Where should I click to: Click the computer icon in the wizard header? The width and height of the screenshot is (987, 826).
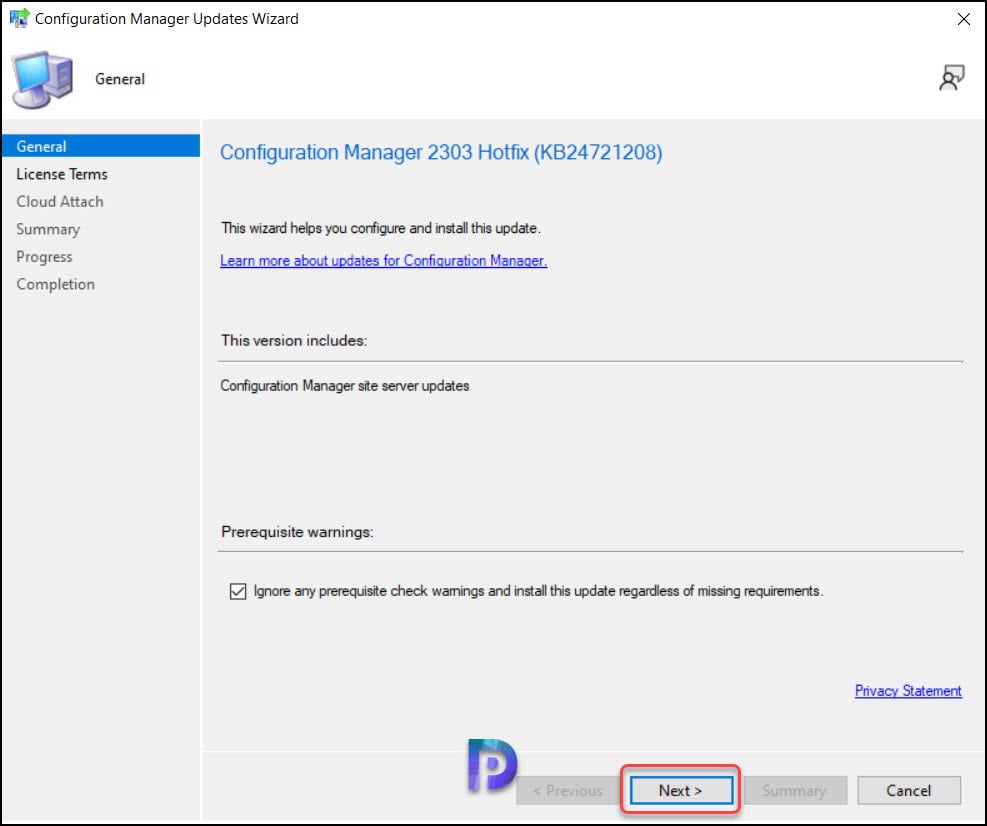click(42, 79)
